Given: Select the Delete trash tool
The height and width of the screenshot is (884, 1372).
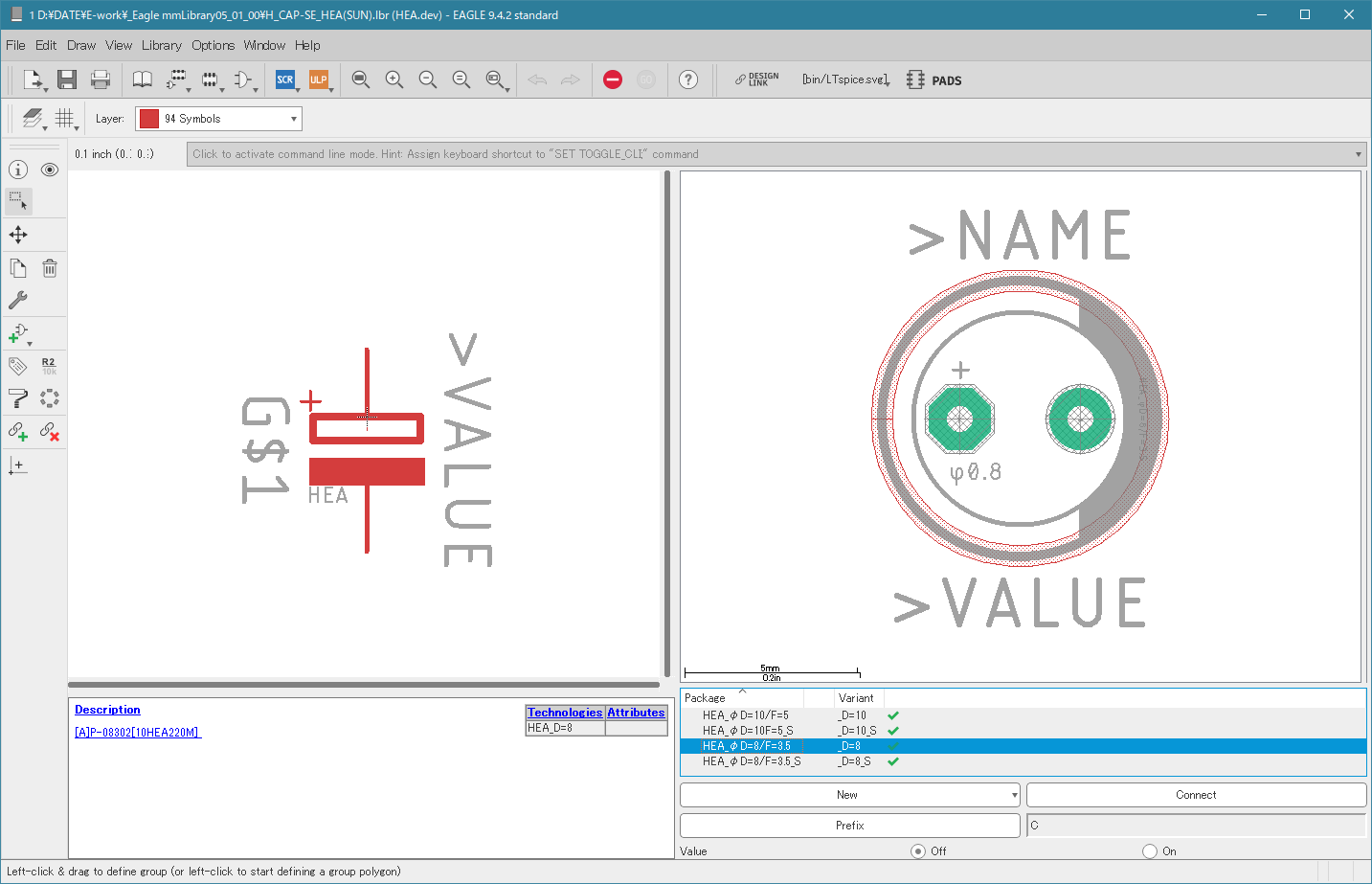Looking at the screenshot, I should [x=50, y=268].
